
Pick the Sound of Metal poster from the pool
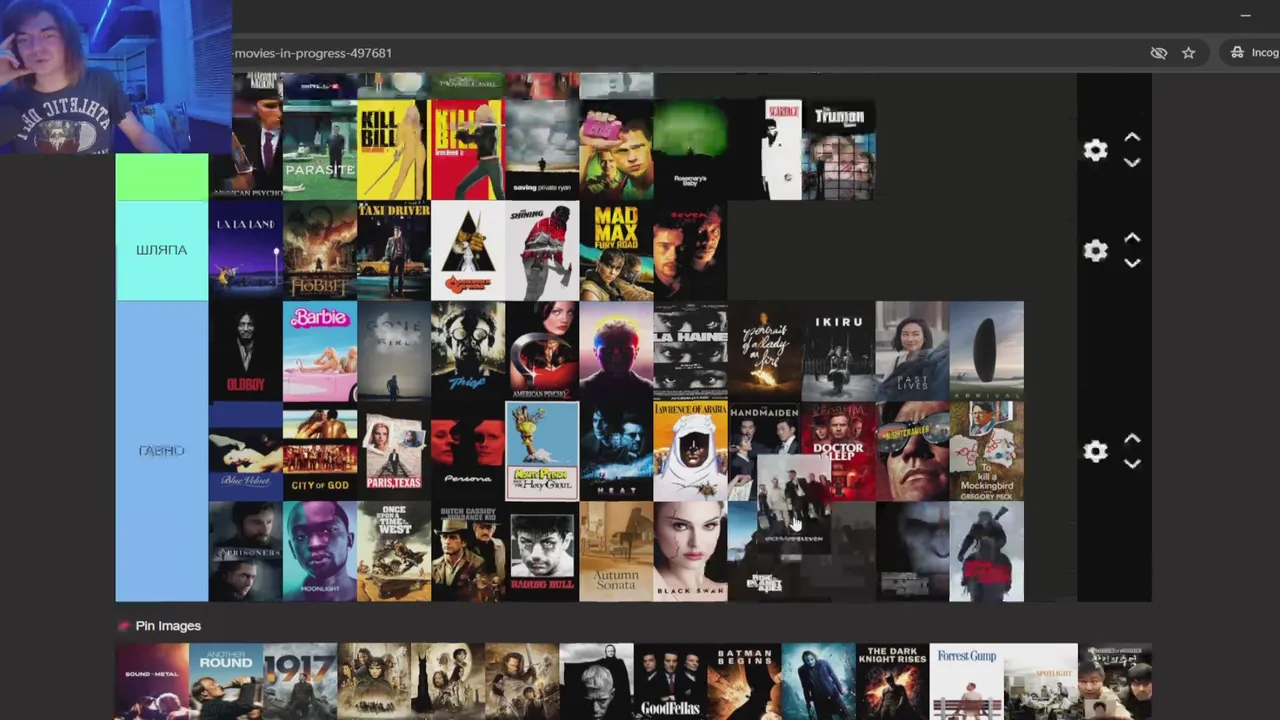pyautogui.click(x=152, y=681)
